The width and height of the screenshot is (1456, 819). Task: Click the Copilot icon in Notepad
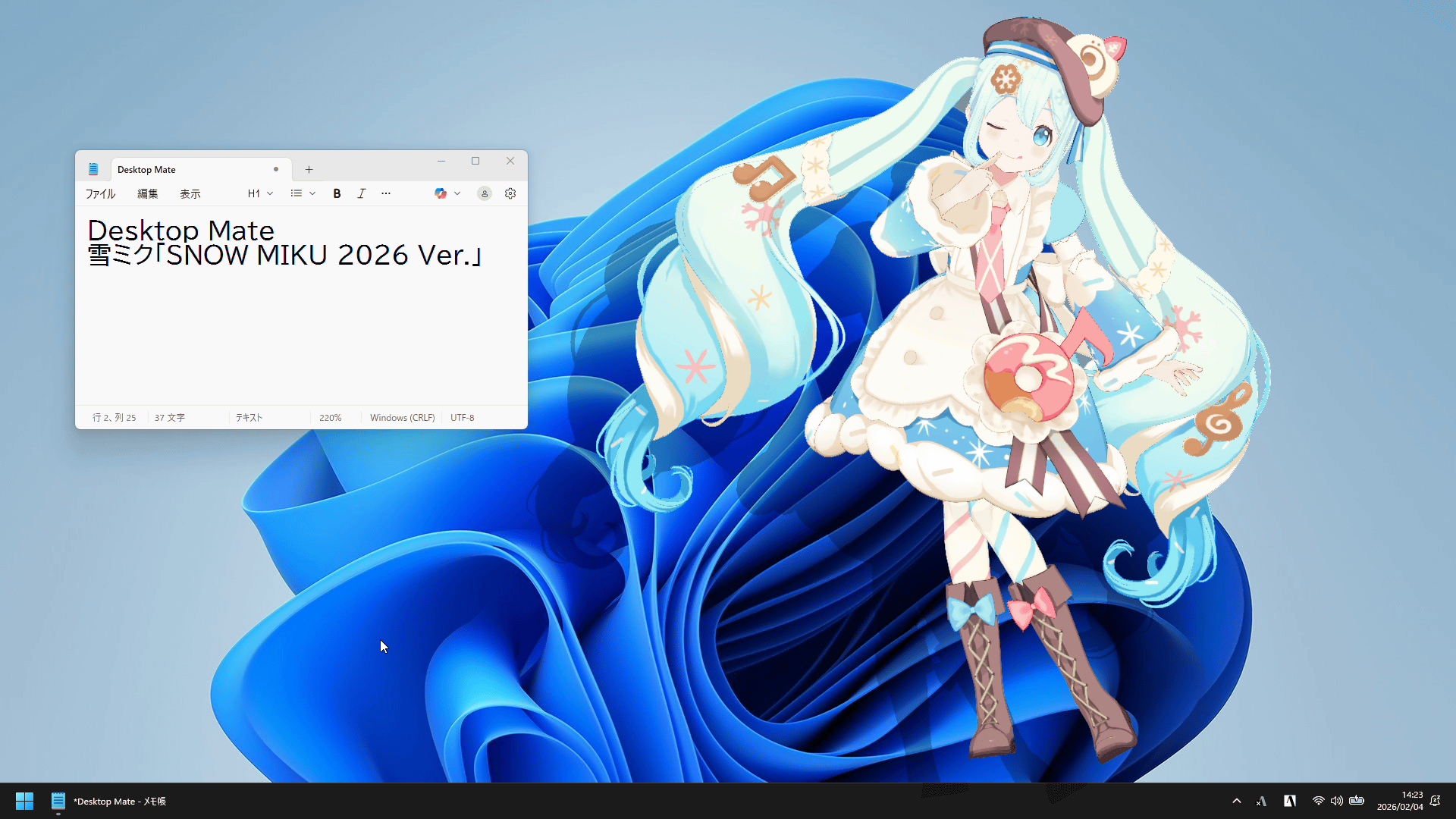click(x=440, y=193)
